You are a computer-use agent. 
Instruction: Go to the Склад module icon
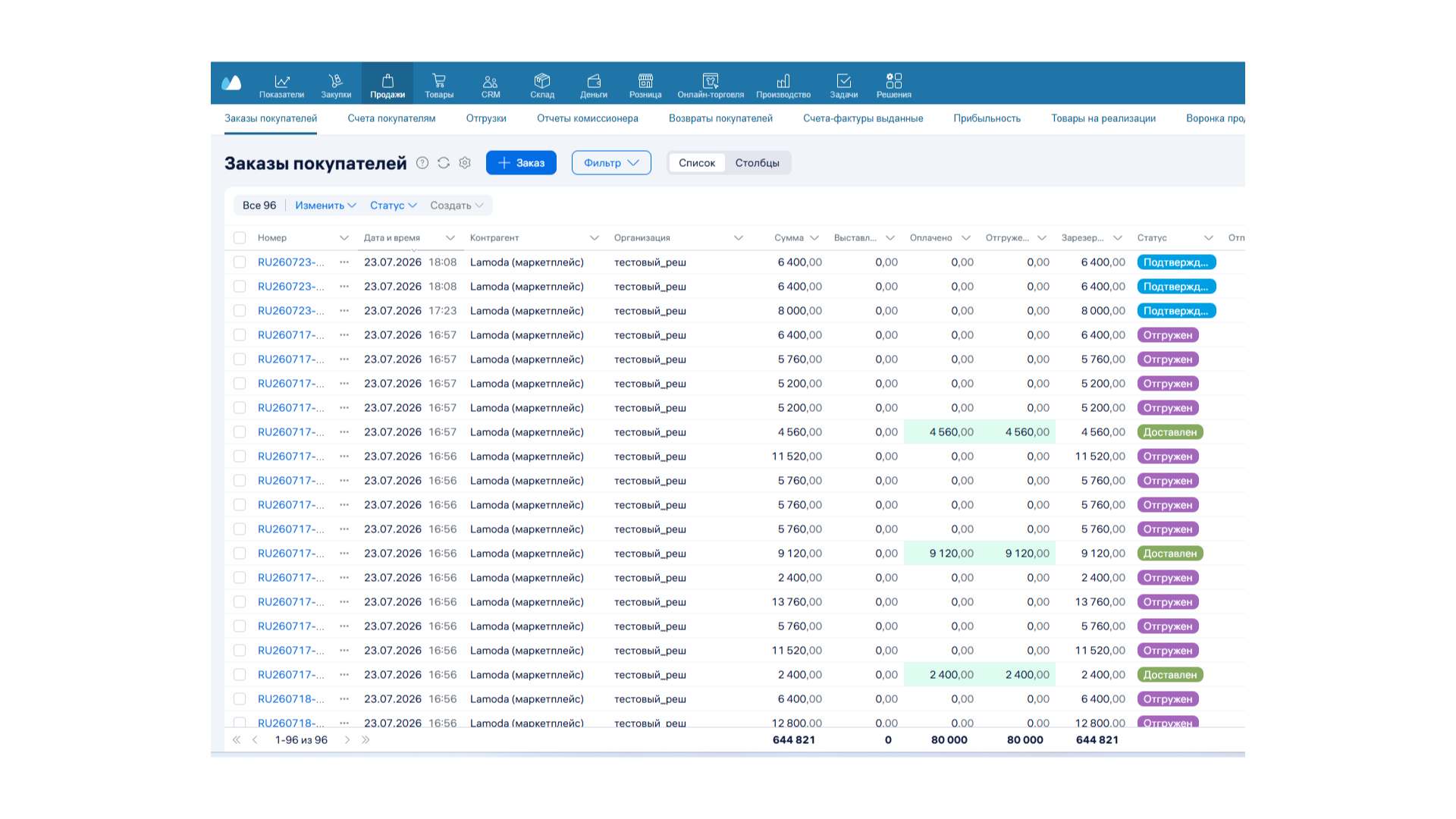pyautogui.click(x=542, y=80)
